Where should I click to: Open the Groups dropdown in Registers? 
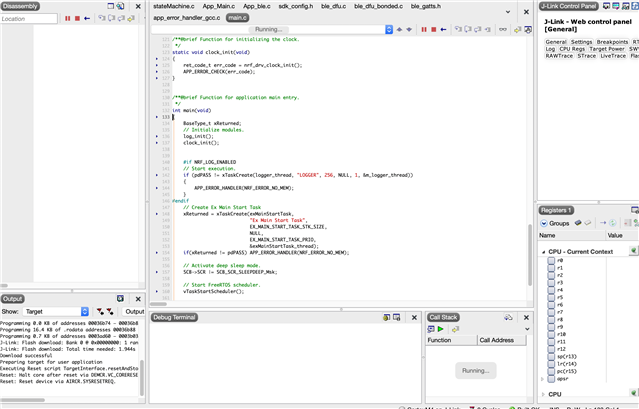pyautogui.click(x=555, y=223)
